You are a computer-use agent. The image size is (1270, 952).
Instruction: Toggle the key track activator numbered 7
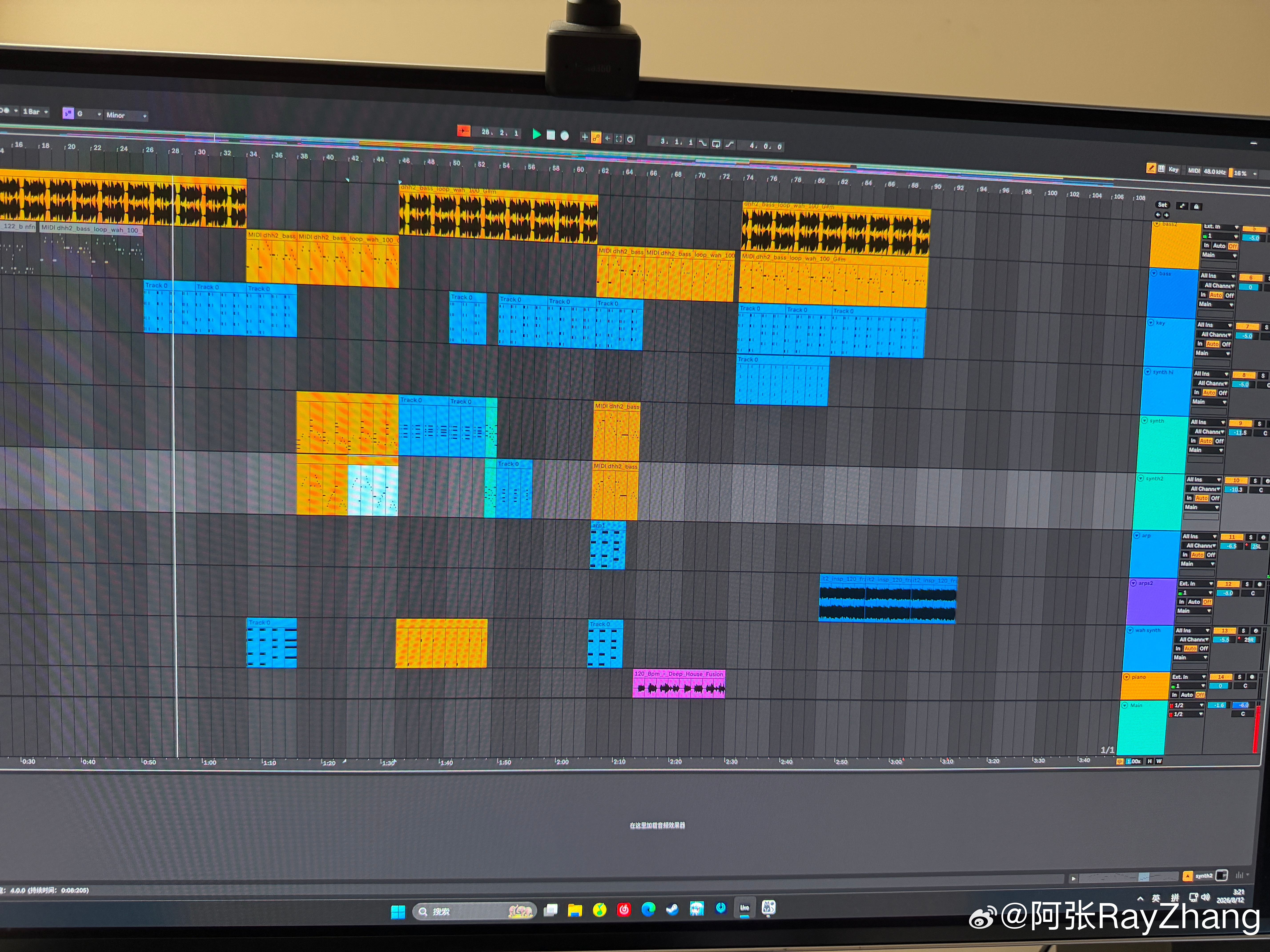click(1247, 326)
